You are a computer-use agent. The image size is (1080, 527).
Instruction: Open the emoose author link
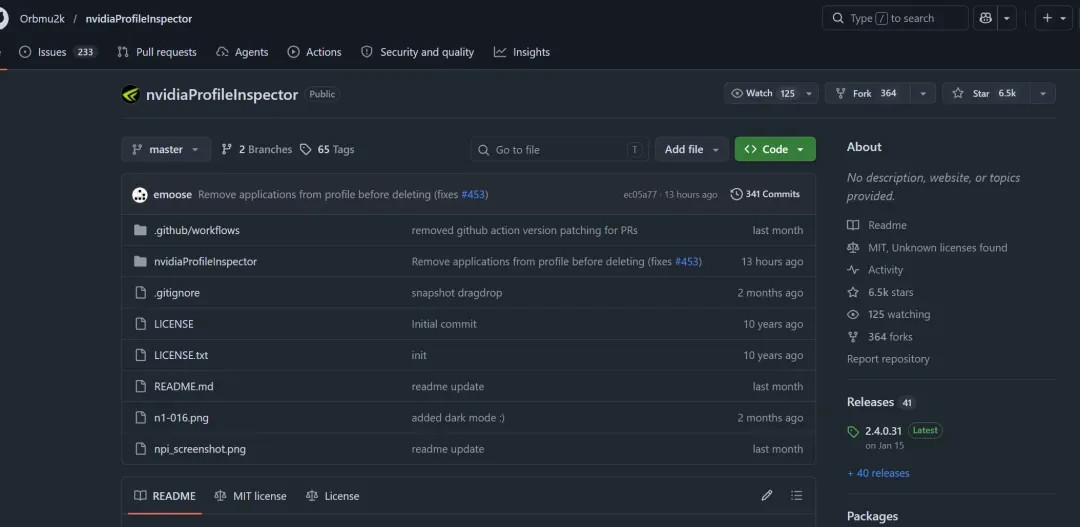pyautogui.click(x=172, y=195)
